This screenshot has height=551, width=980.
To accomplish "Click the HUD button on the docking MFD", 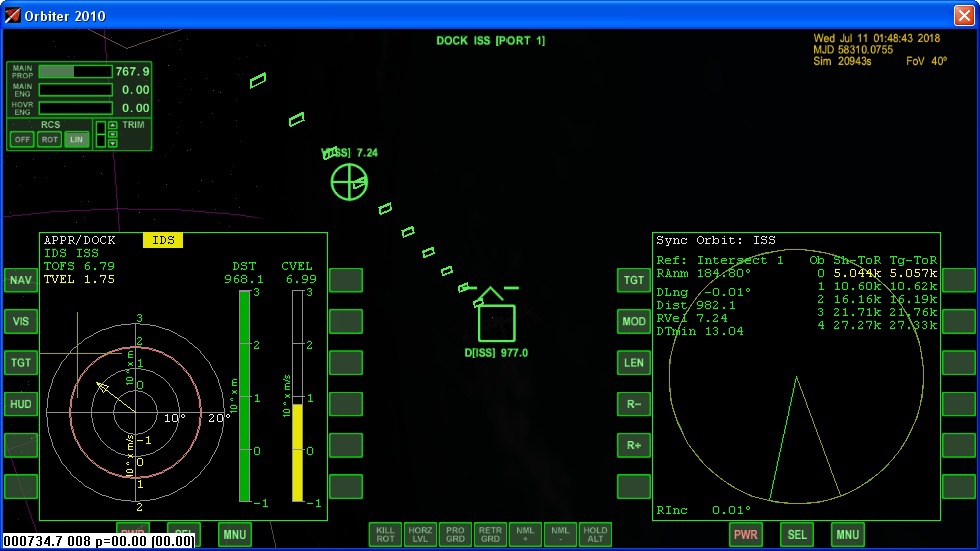I will coord(21,404).
